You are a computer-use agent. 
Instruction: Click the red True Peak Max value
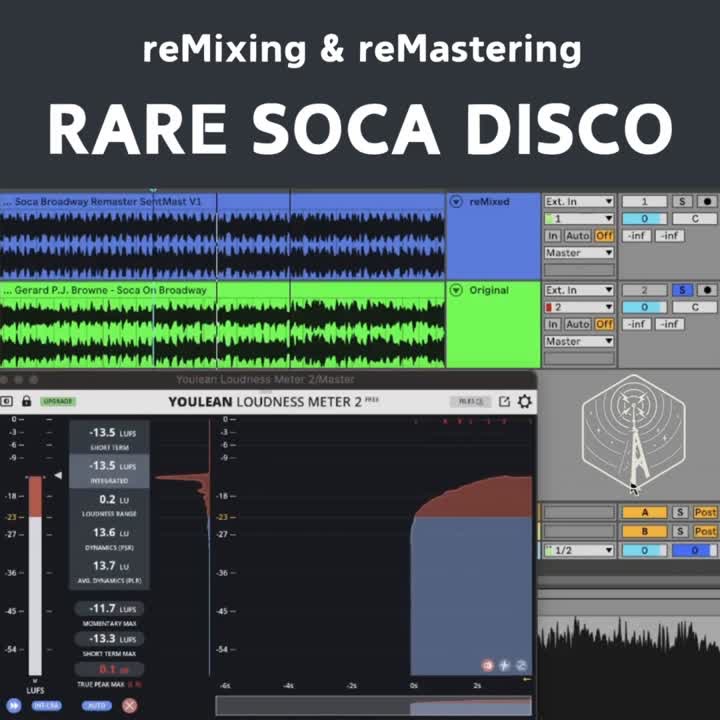109,669
